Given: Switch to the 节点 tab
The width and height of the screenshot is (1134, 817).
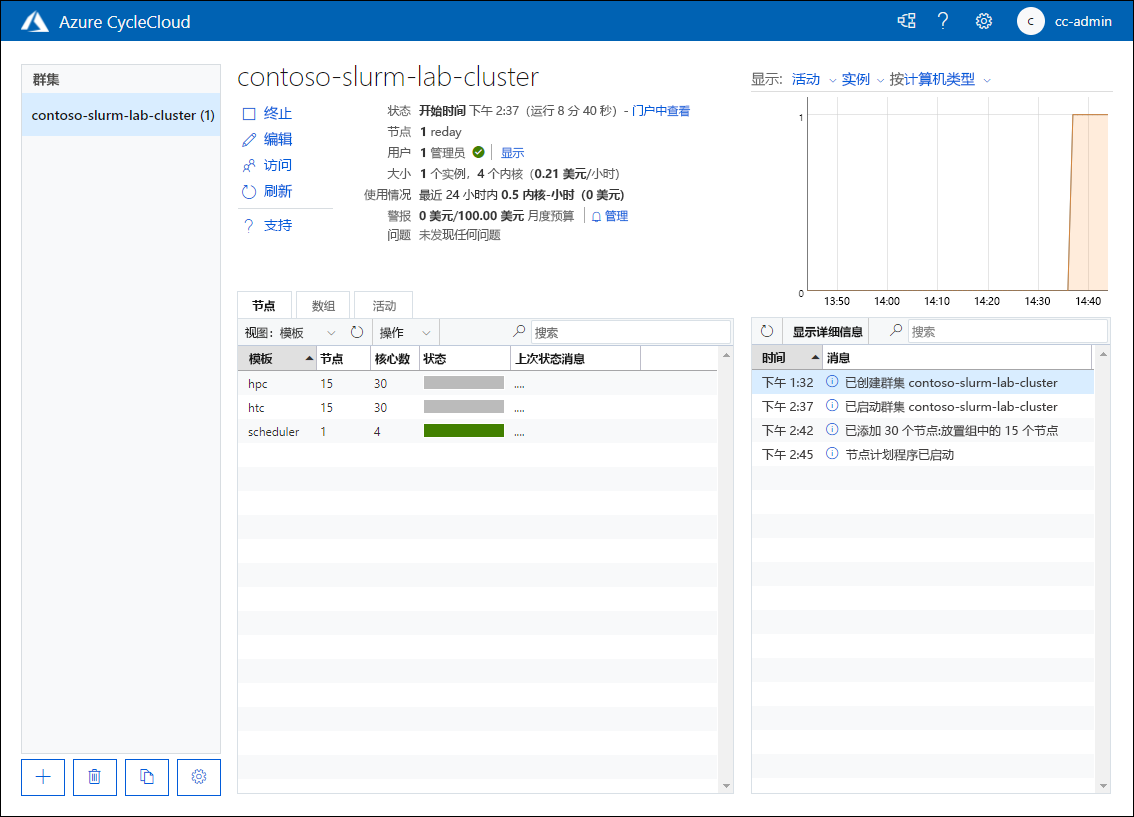Looking at the screenshot, I should [x=264, y=306].
